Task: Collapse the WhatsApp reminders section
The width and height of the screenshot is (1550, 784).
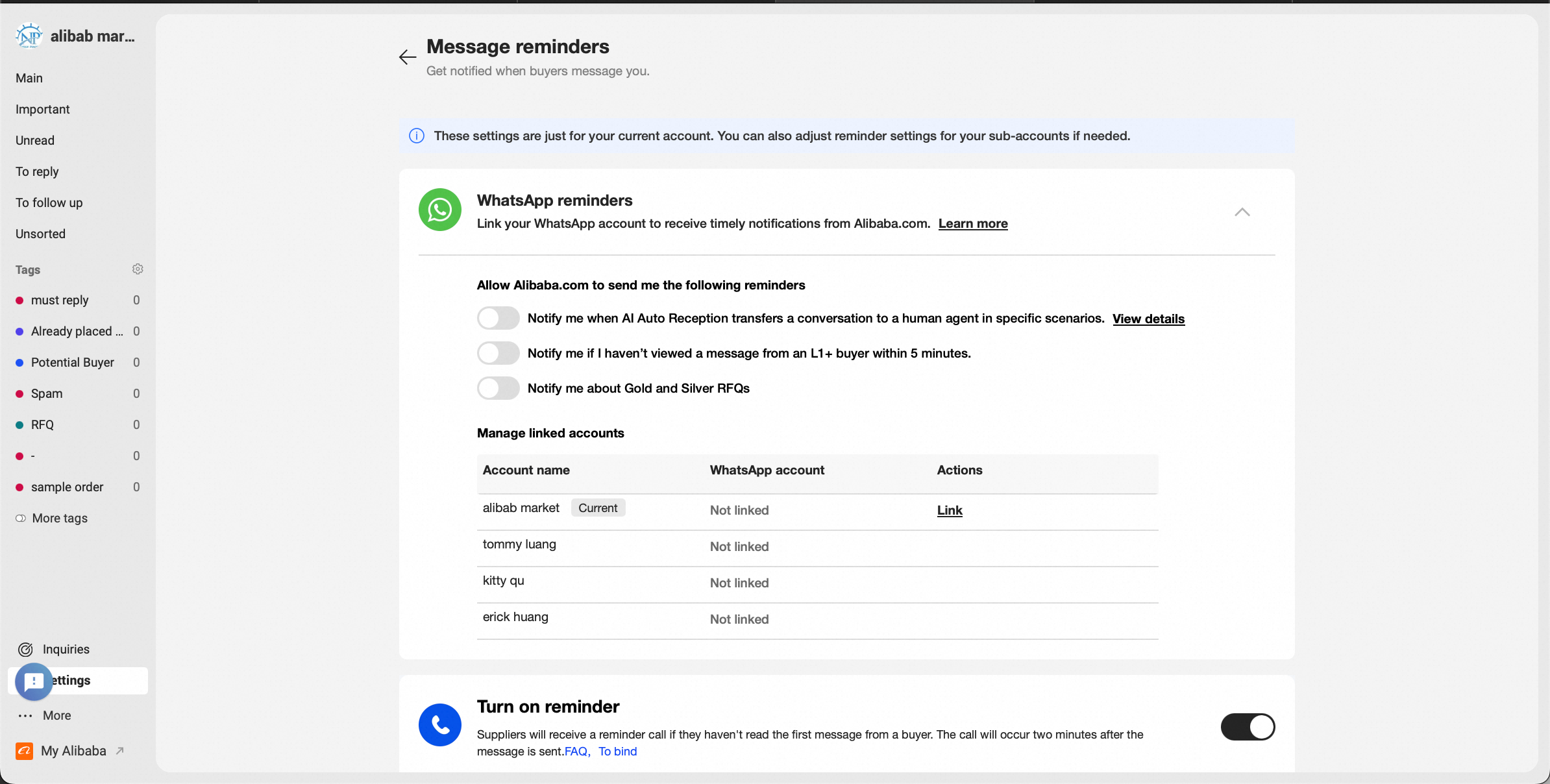Action: (x=1242, y=212)
